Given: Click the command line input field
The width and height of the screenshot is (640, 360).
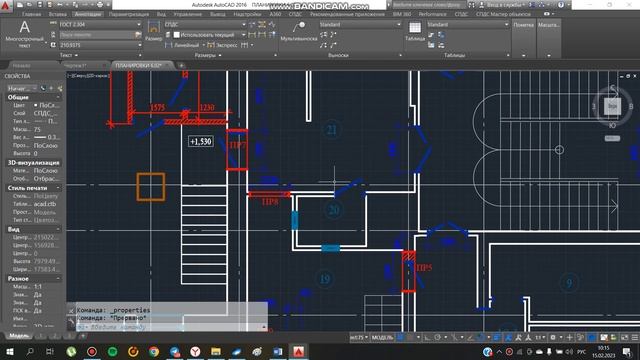Looking at the screenshot, I should click(x=167, y=327).
